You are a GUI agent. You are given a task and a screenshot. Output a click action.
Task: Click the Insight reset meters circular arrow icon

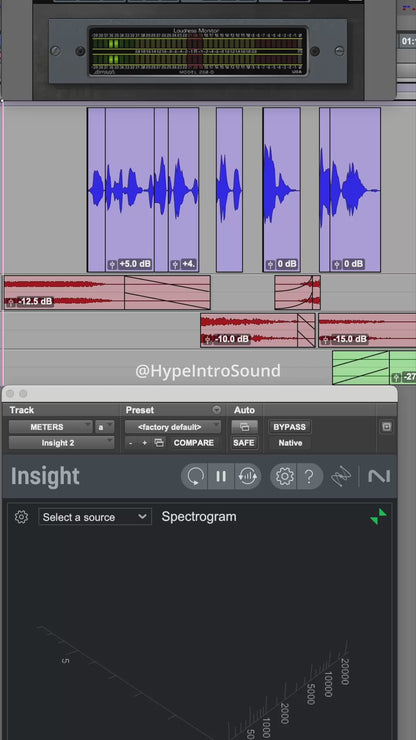click(x=195, y=476)
